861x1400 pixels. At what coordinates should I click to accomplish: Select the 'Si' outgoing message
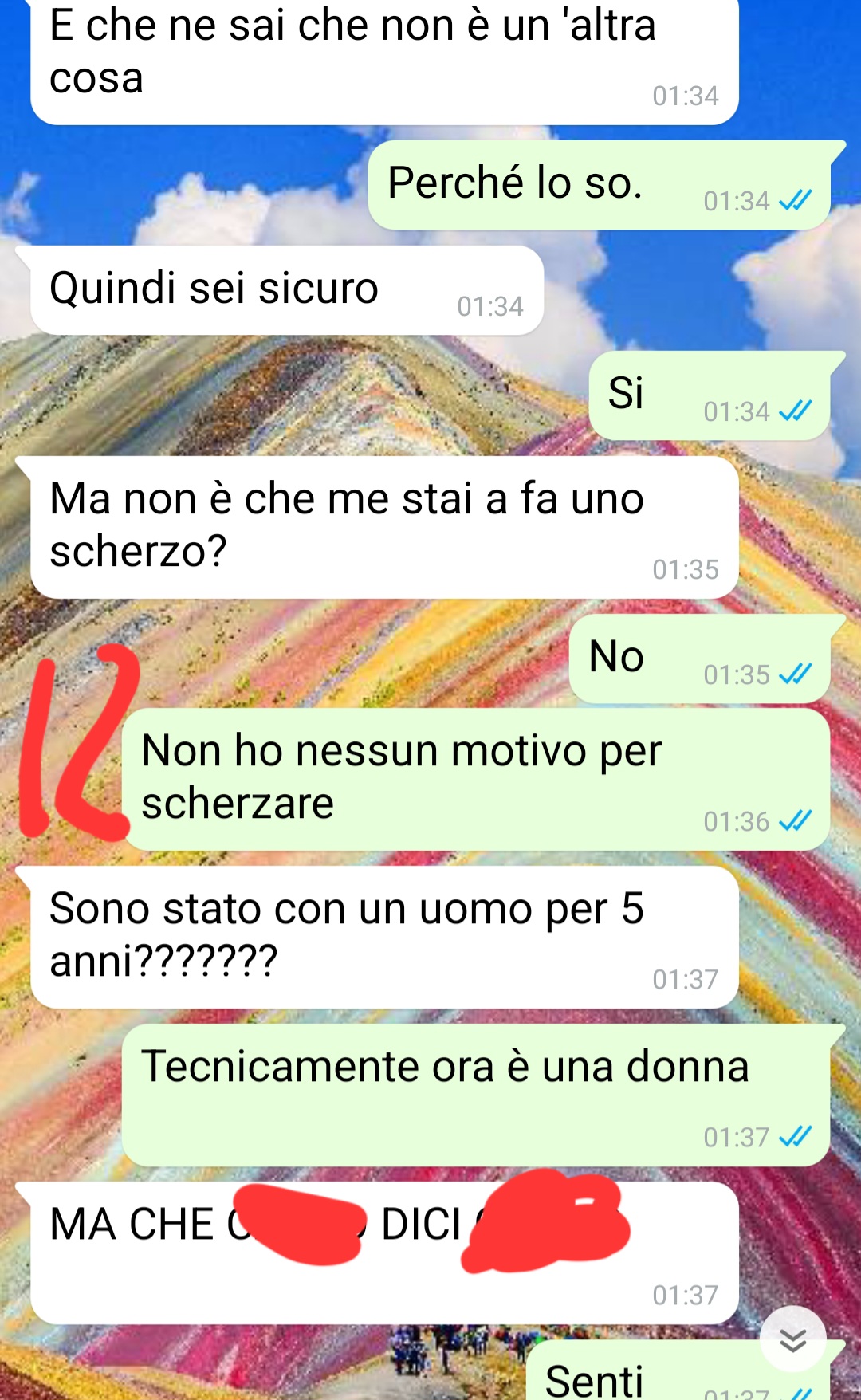point(717,395)
